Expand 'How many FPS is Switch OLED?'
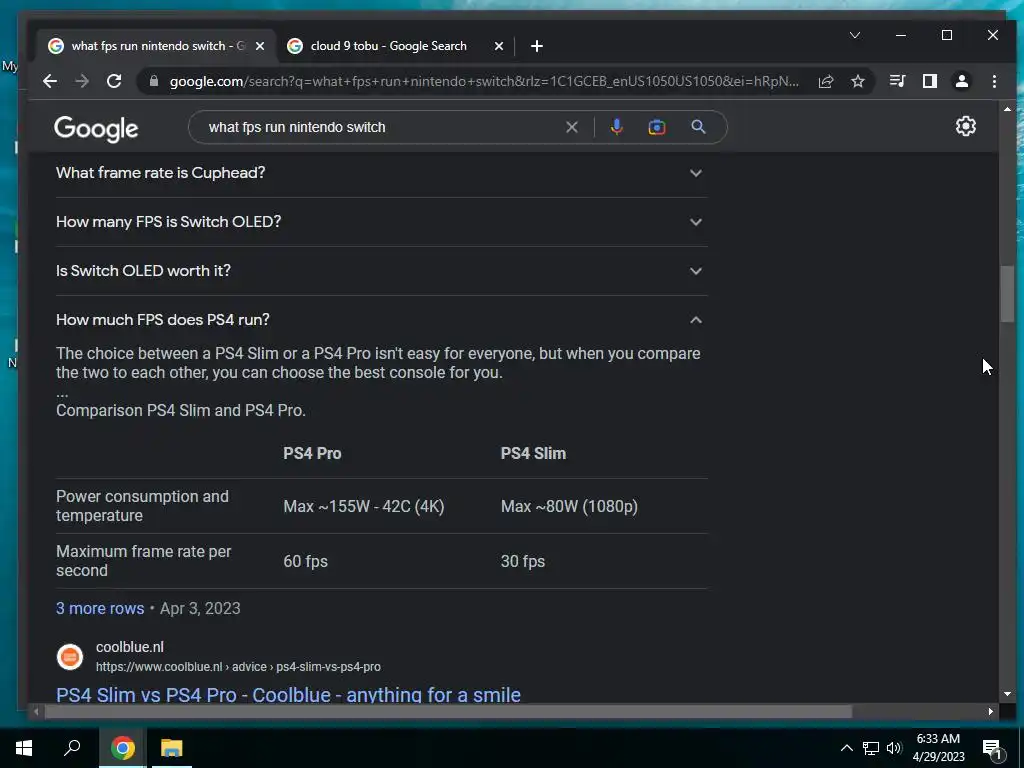Image resolution: width=1024 pixels, height=768 pixels. [381, 222]
